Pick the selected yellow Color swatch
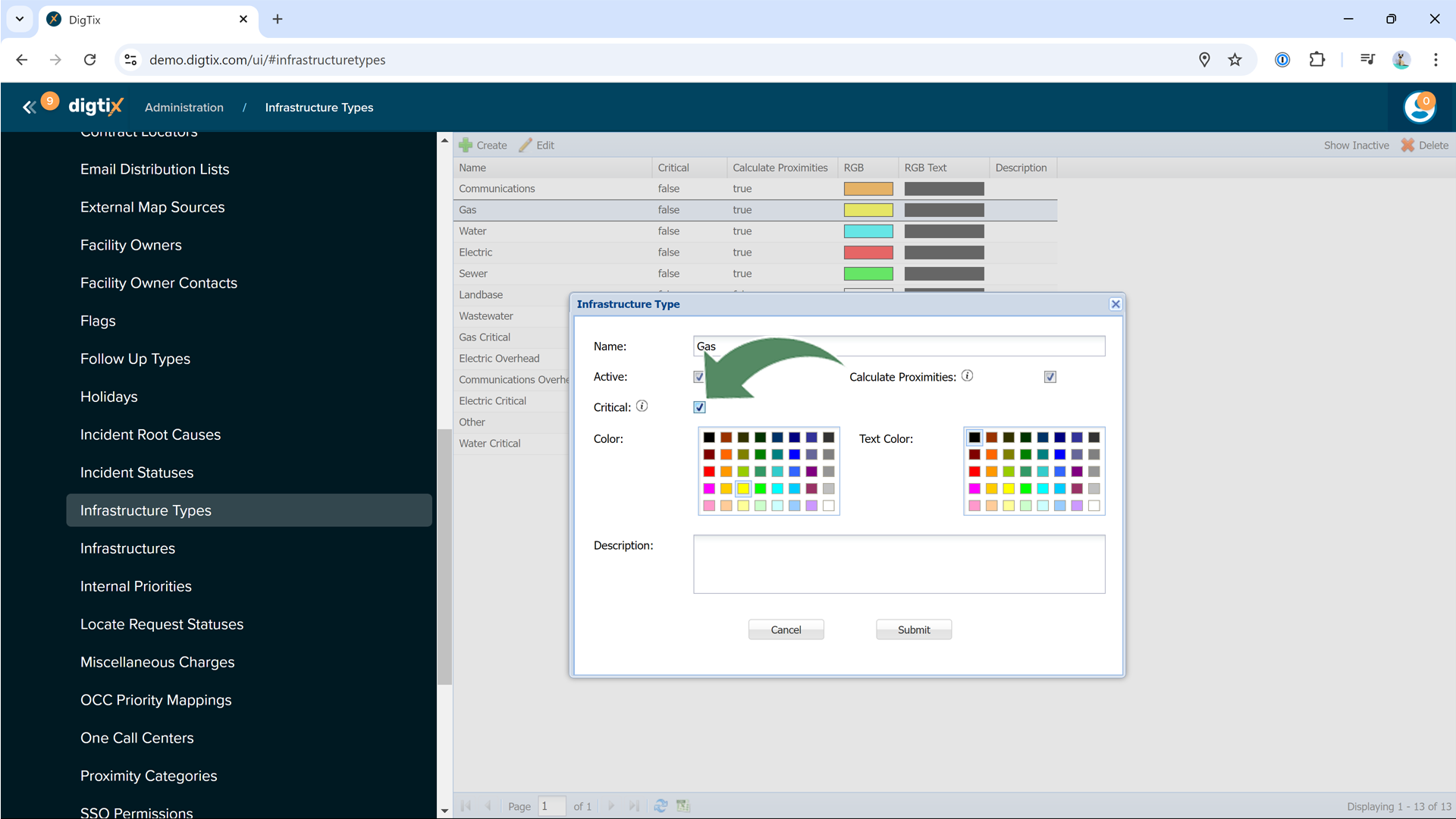The width and height of the screenshot is (1456, 819). 743,489
